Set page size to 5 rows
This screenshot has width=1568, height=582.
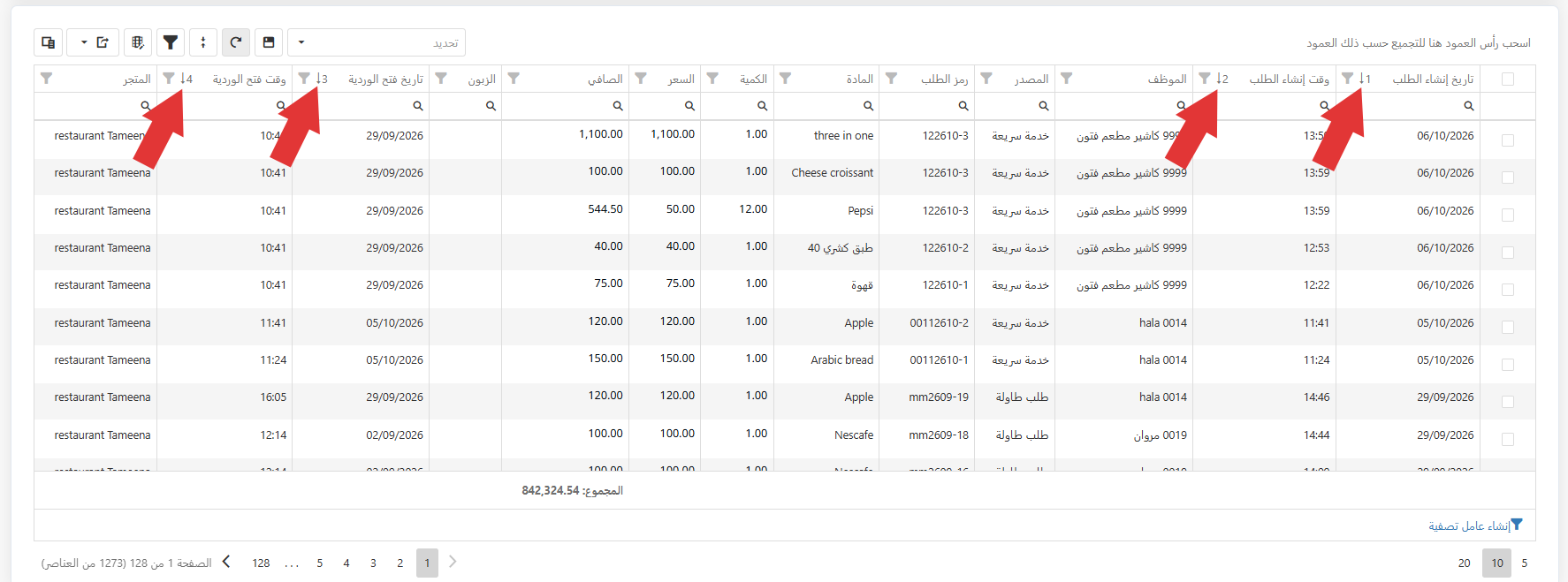point(1524,563)
